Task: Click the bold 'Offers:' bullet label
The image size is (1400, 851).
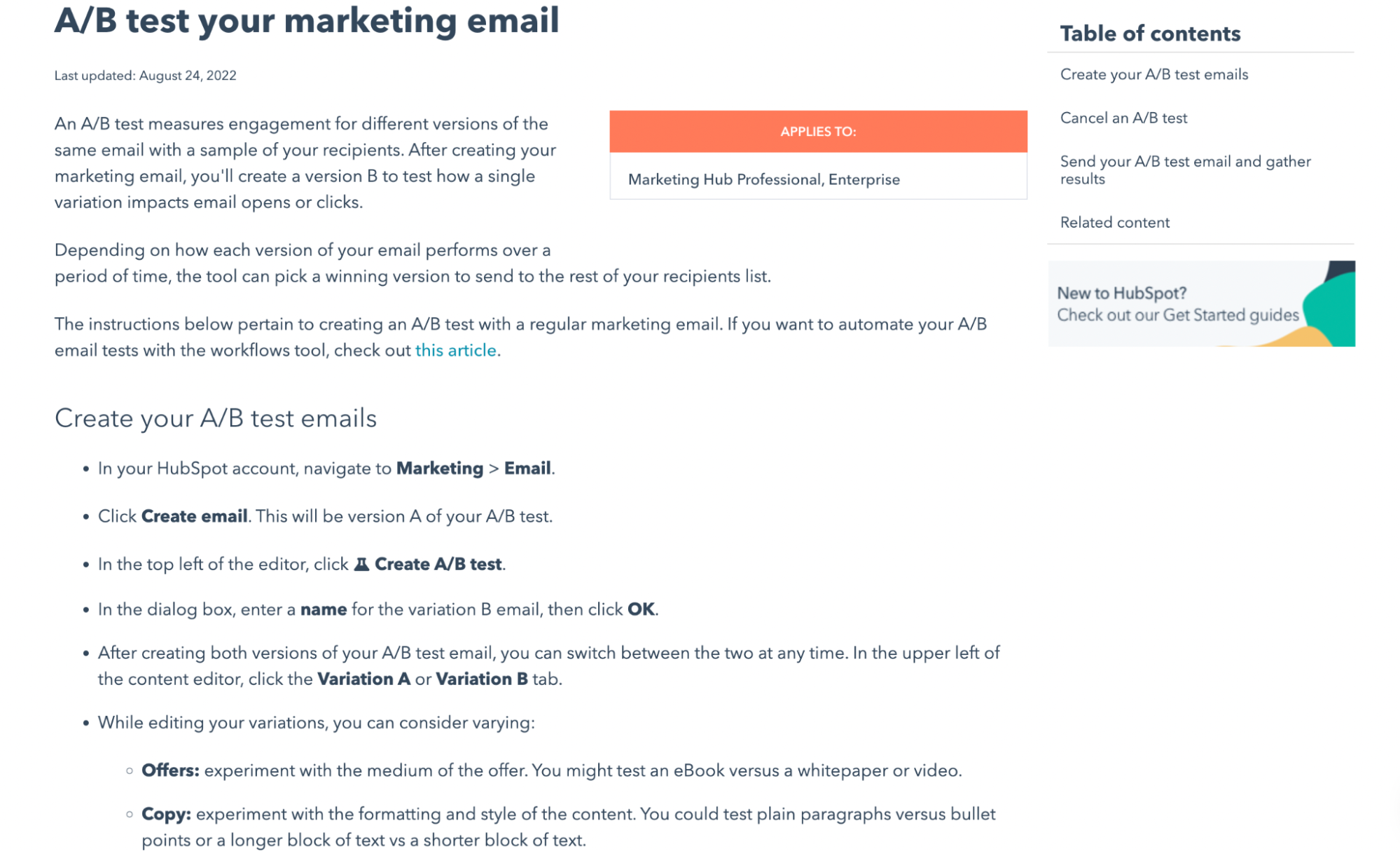Action: tap(170, 770)
